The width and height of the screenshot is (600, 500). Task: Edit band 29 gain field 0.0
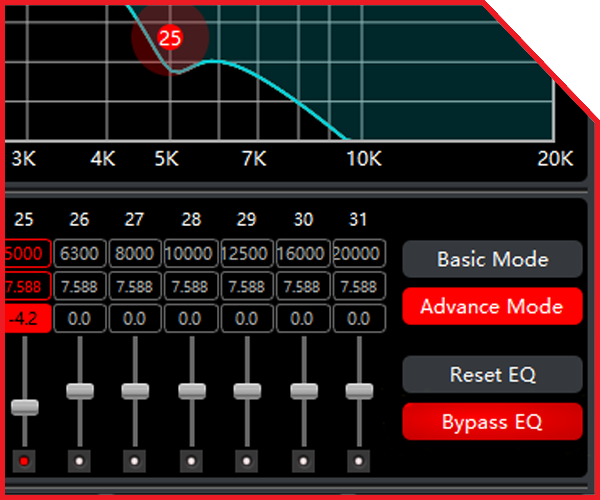point(247,318)
